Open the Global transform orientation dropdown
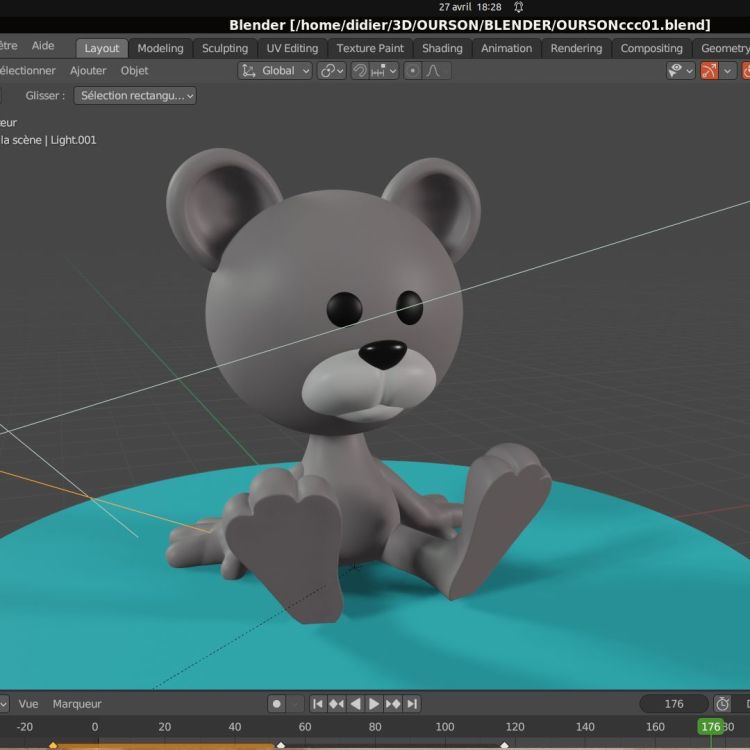Viewport: 750px width, 750px height. click(x=275, y=71)
